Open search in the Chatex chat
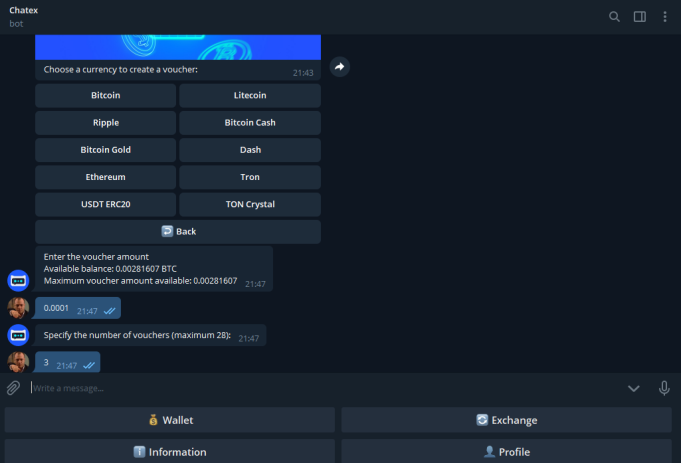This screenshot has height=463, width=681. pyautogui.click(x=614, y=17)
